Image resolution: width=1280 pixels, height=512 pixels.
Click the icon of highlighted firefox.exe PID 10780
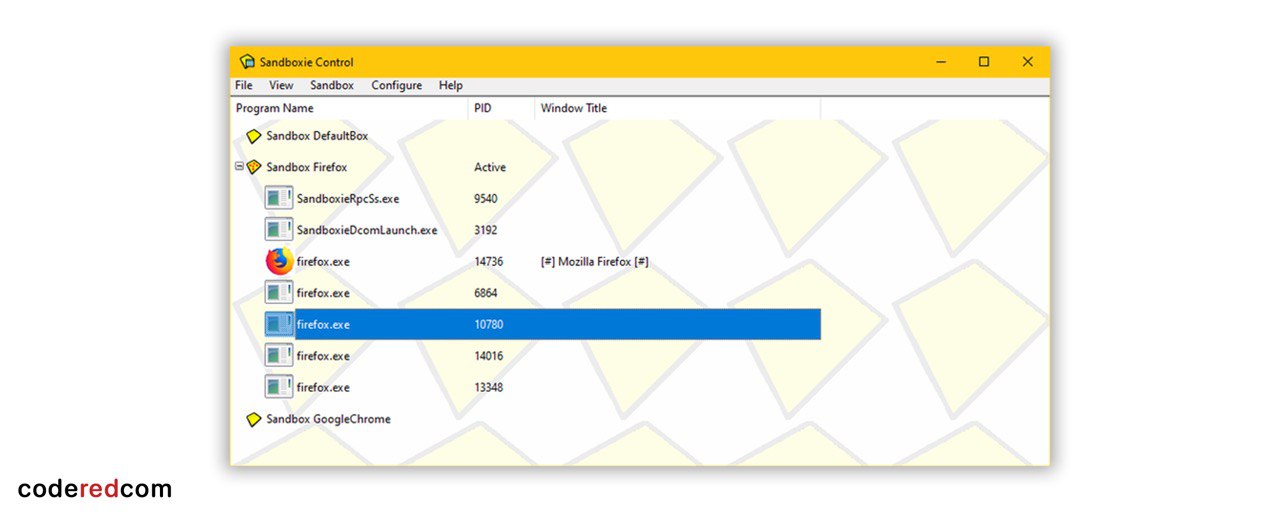pyautogui.click(x=279, y=324)
